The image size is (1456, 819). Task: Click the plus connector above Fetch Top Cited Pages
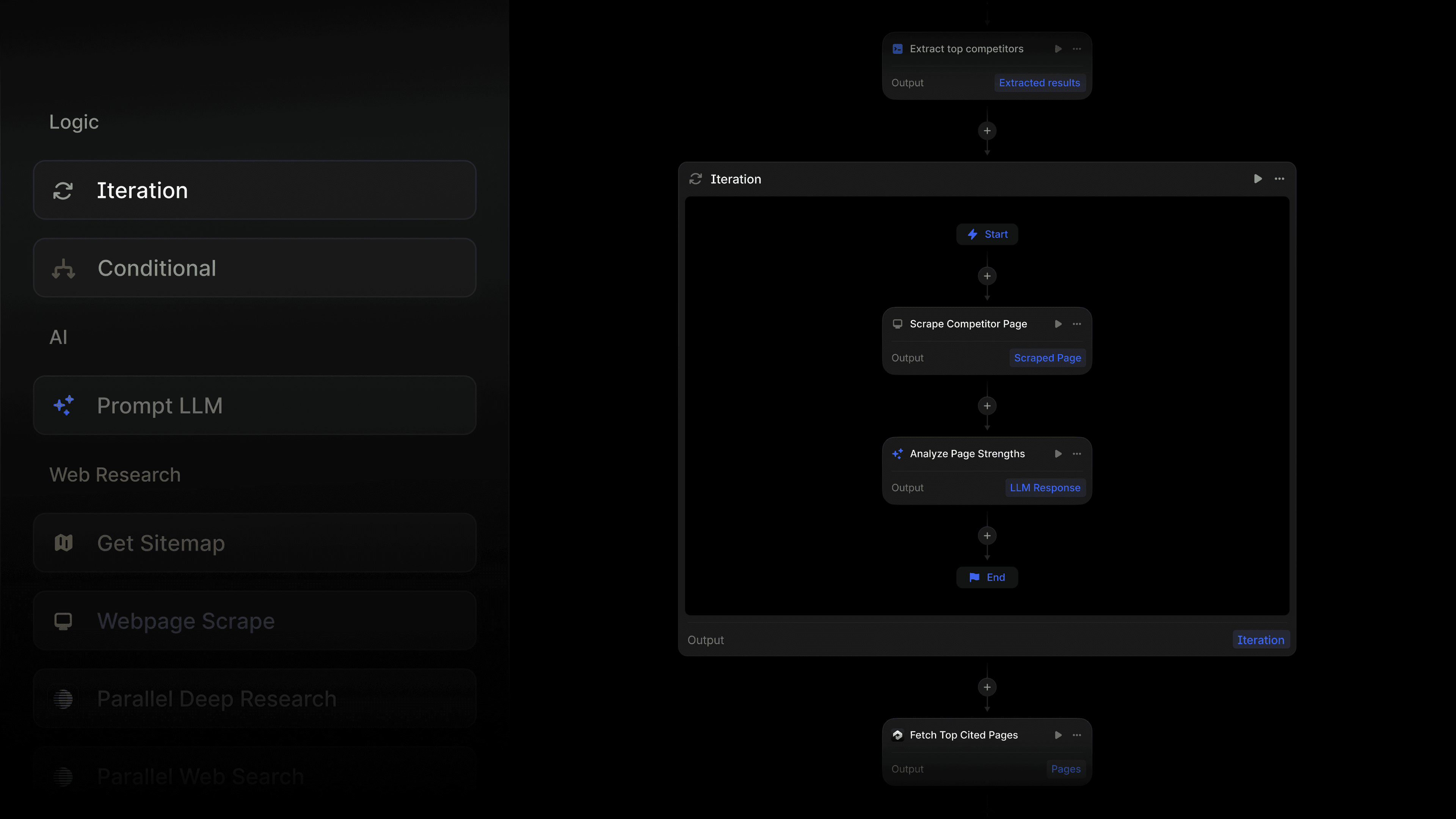tap(987, 687)
